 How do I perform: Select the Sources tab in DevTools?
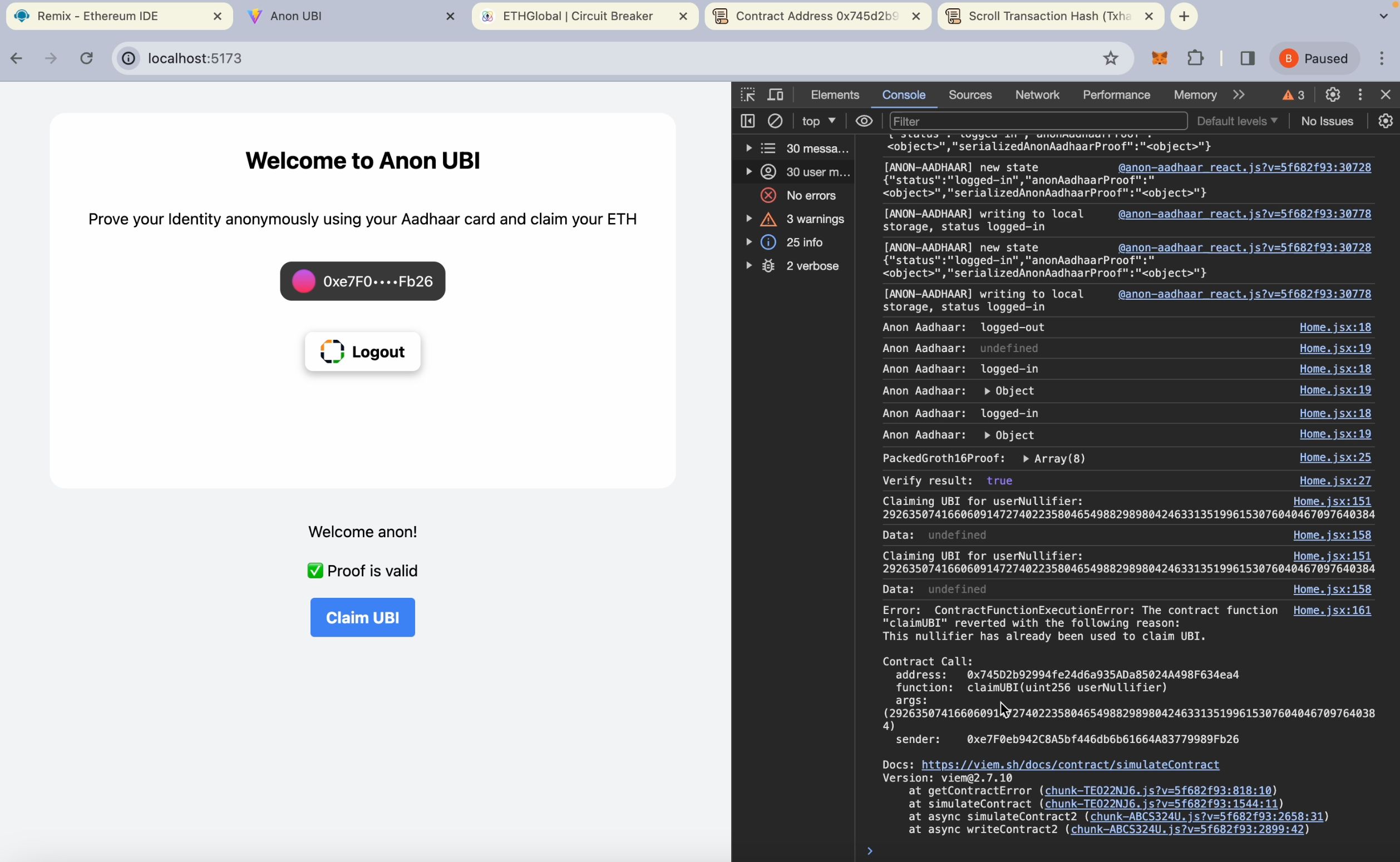click(969, 94)
